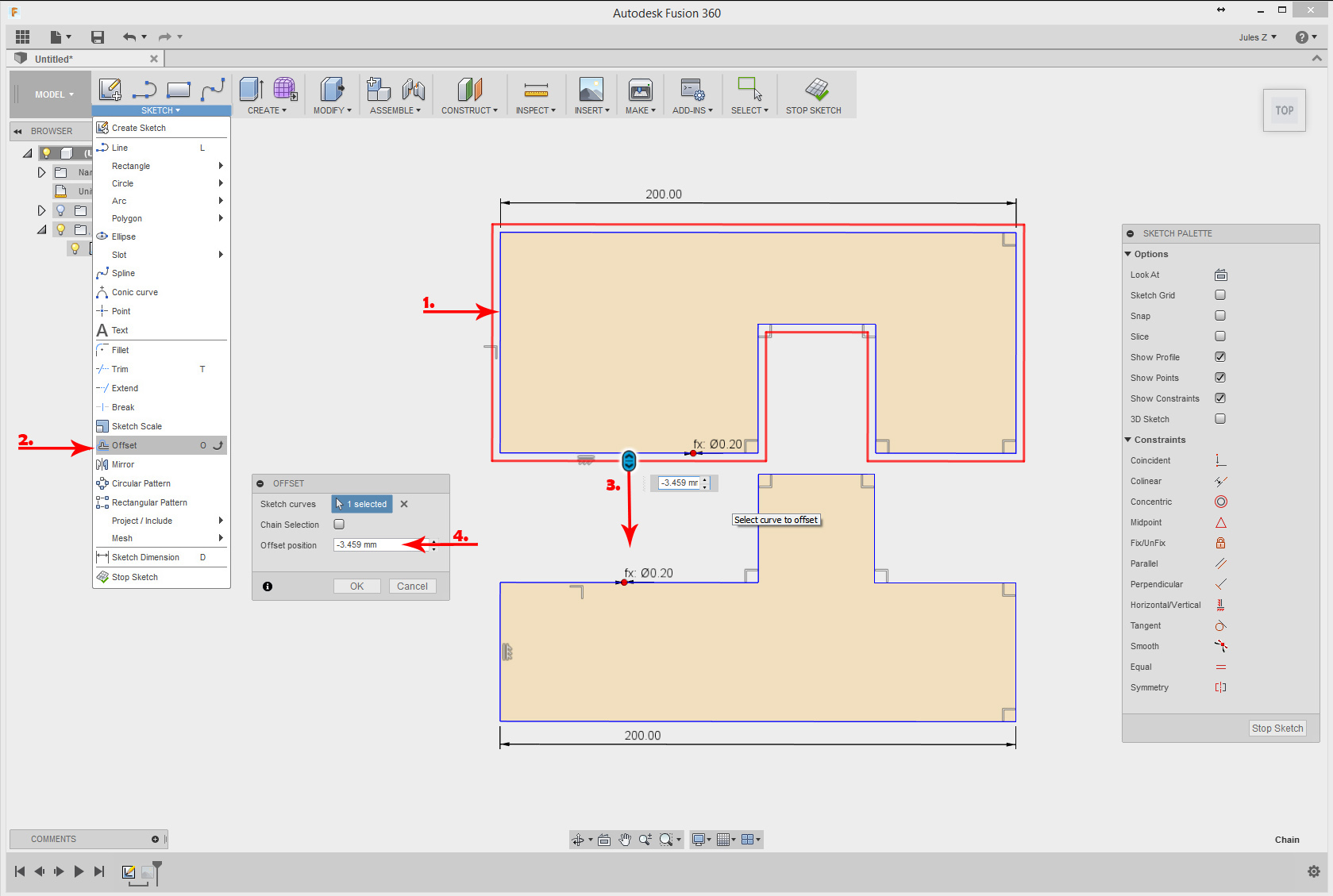Click the Insert image icon
The width and height of the screenshot is (1333, 896).
point(591,90)
